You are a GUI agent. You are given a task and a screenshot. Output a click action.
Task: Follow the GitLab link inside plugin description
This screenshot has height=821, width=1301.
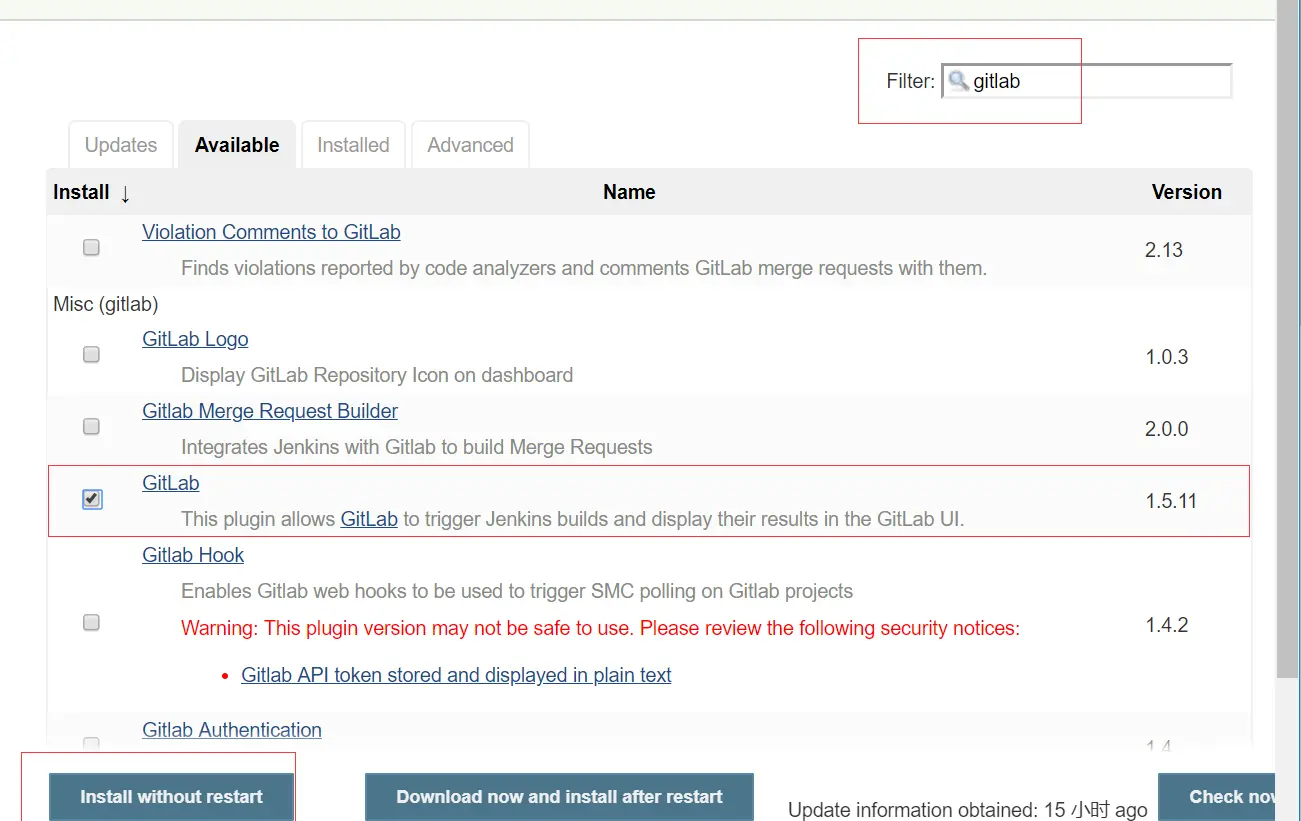pos(369,519)
